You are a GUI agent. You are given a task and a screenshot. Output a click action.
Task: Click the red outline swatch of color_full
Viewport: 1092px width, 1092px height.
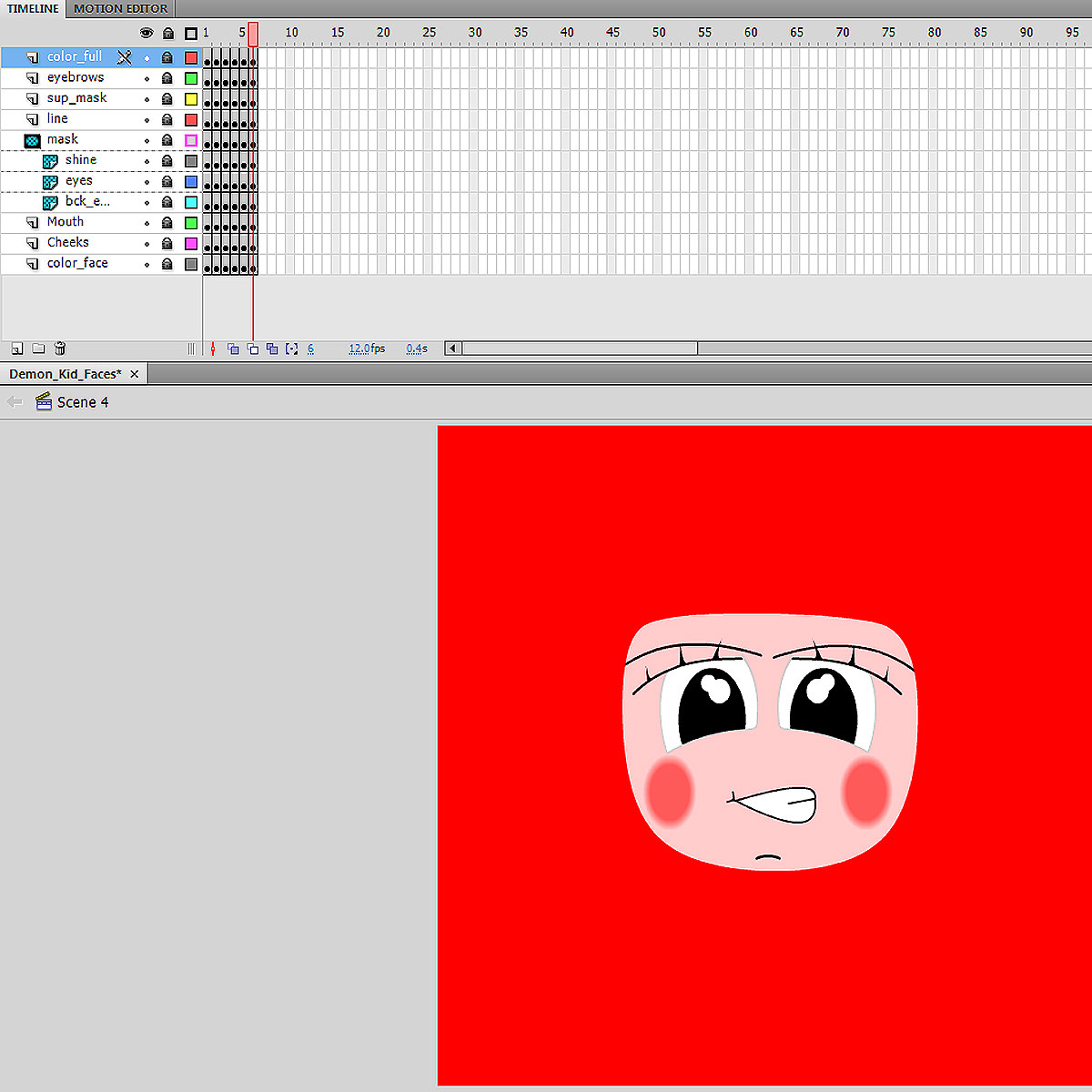tap(191, 57)
